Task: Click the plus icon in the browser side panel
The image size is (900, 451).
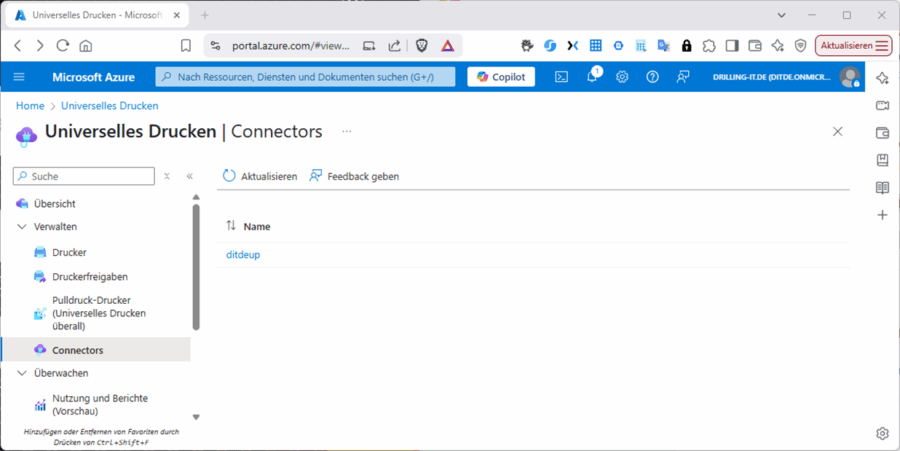Action: point(883,215)
